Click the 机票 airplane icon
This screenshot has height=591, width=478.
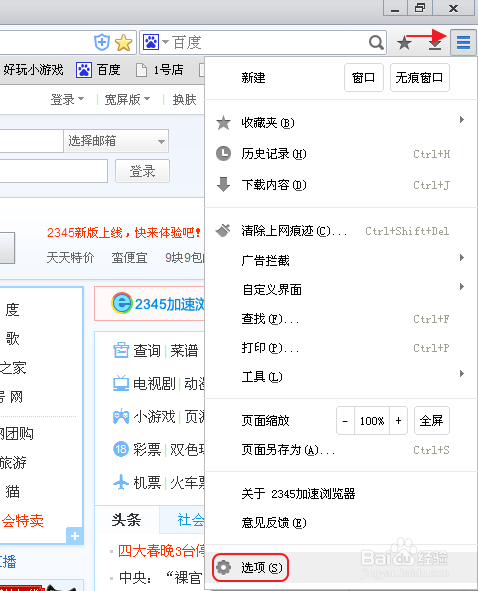tap(121, 482)
